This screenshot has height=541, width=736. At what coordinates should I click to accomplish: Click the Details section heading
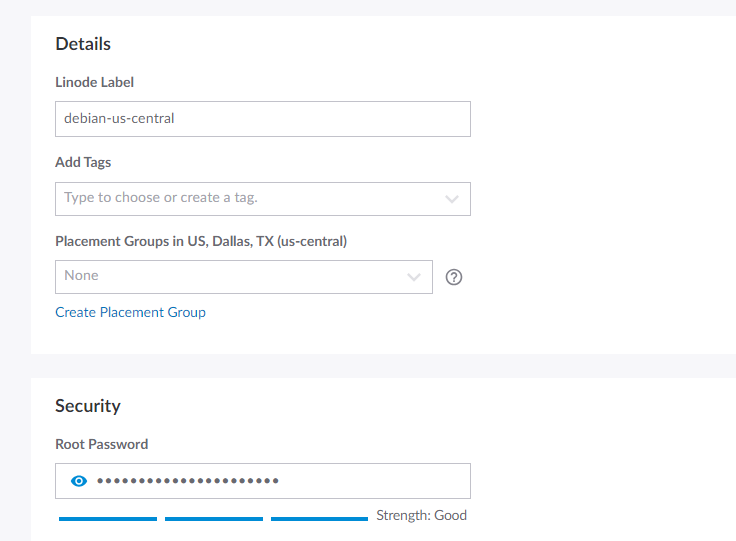[83, 44]
